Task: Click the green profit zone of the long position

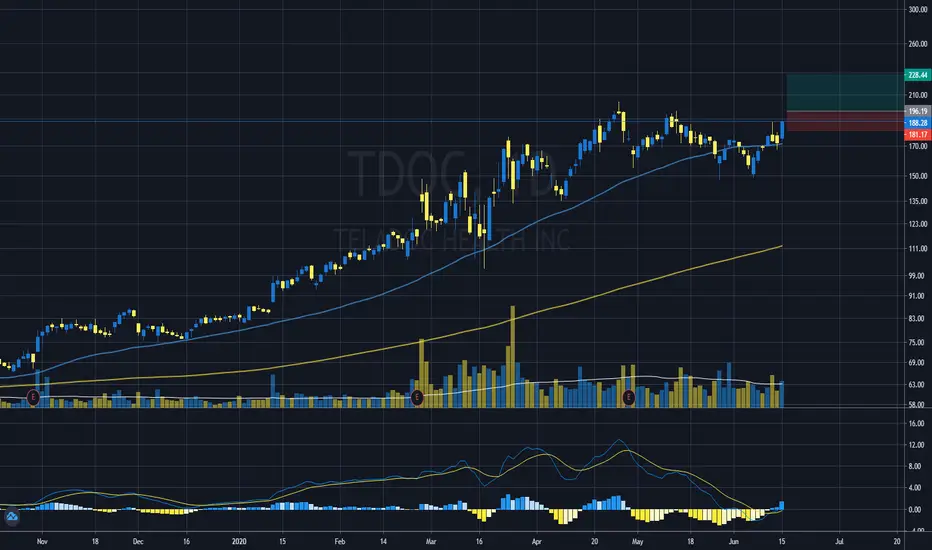Action: coord(845,93)
